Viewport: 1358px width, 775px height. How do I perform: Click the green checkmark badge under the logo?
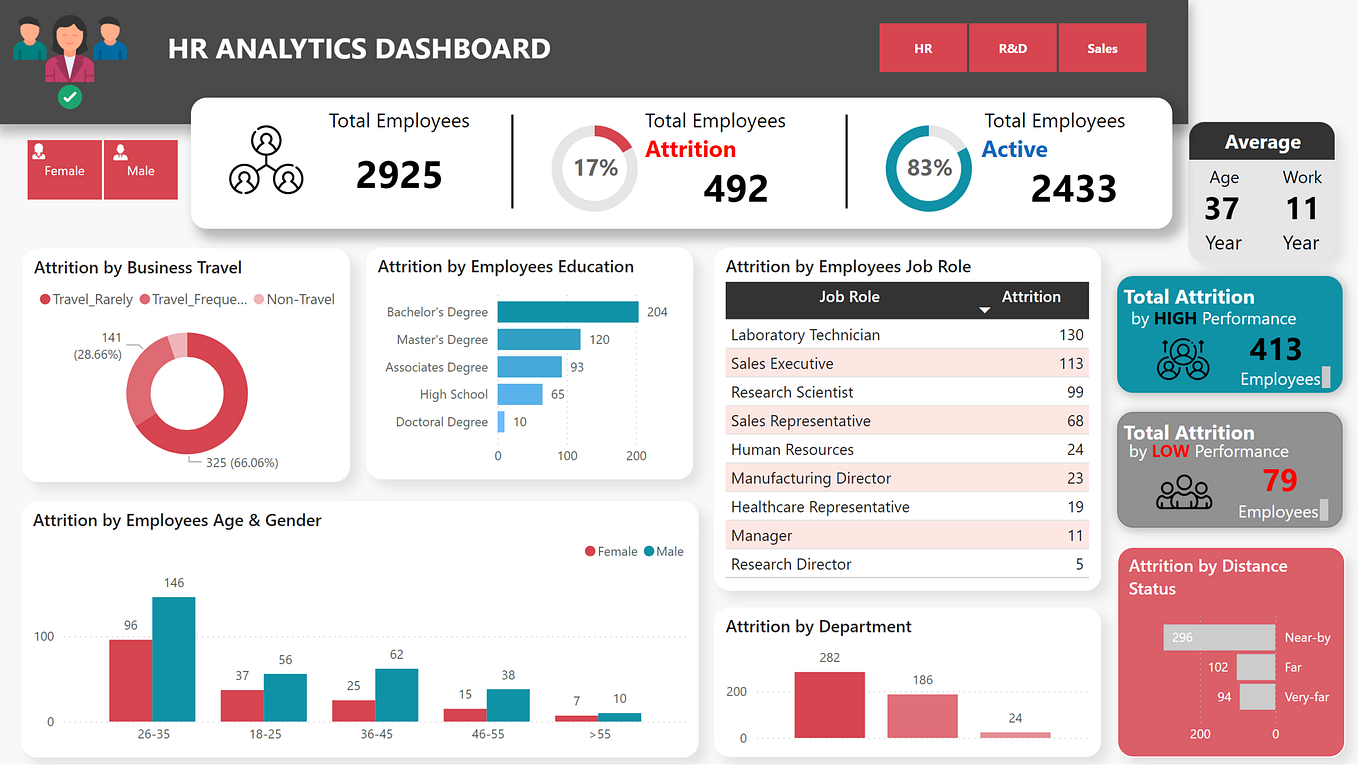point(69,97)
